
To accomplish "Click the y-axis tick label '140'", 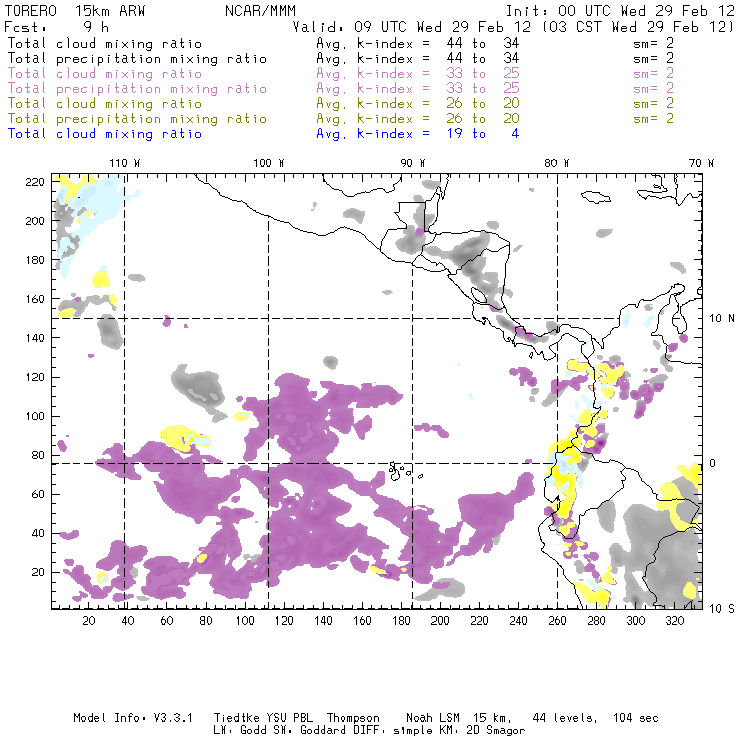I will [35, 338].
